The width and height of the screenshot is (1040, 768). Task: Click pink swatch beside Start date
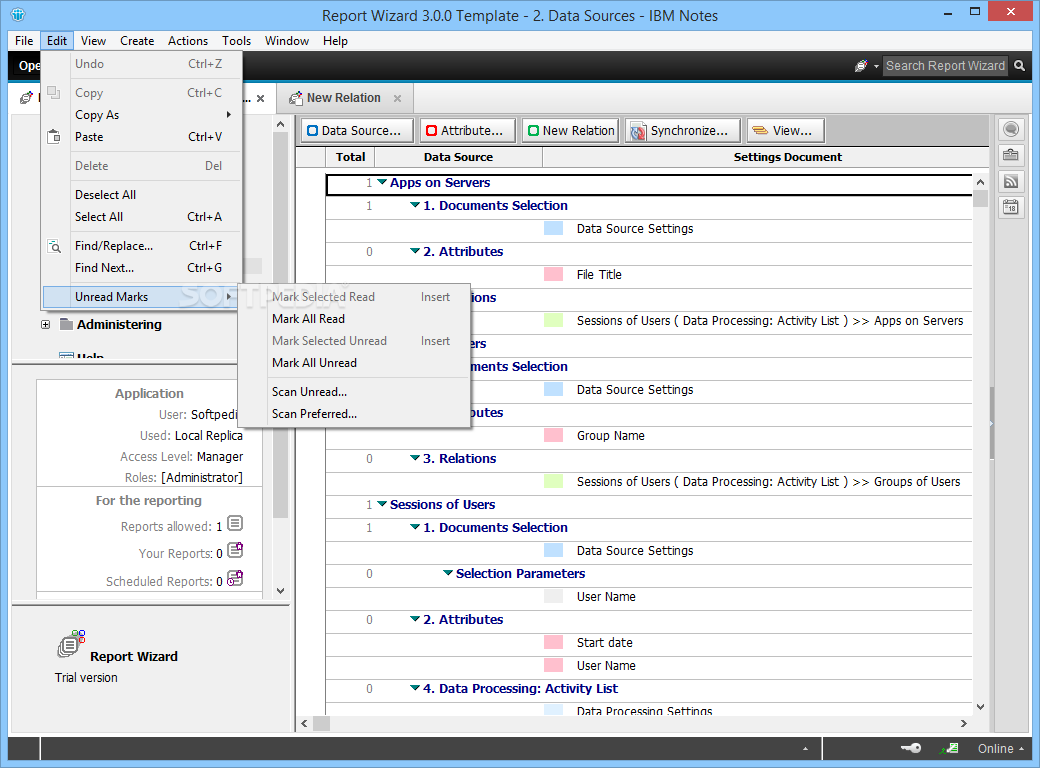click(x=553, y=642)
